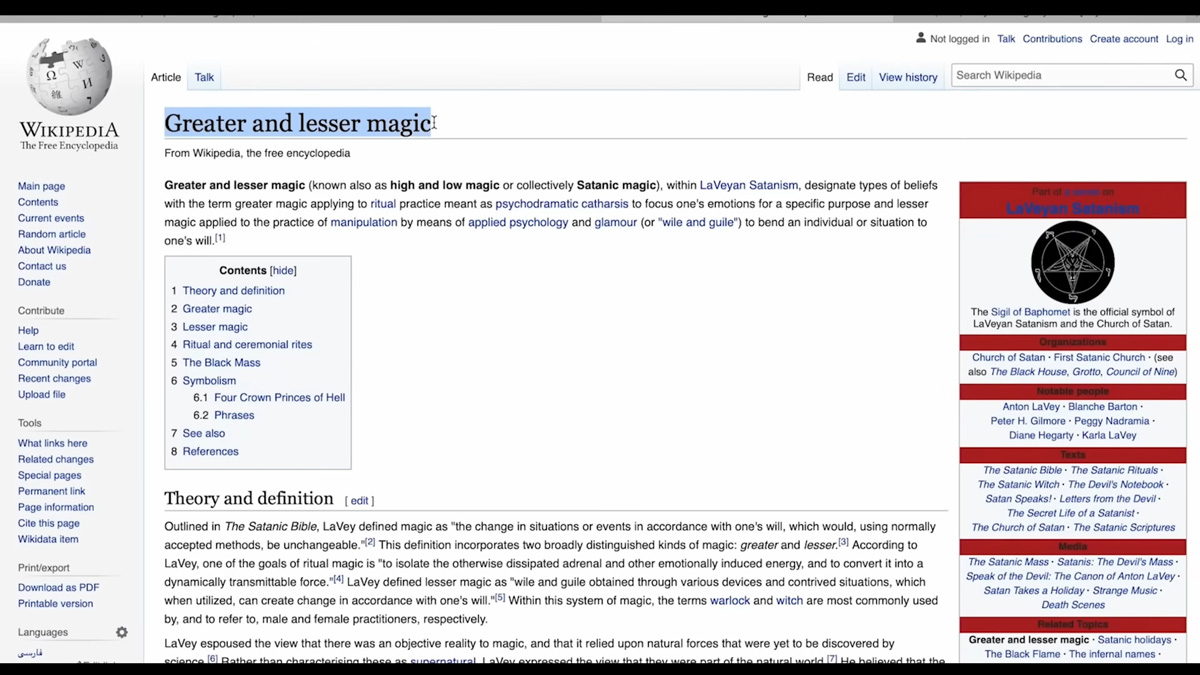Click the user icon beside Not logged in
The image size is (1200, 675).
[x=921, y=38]
